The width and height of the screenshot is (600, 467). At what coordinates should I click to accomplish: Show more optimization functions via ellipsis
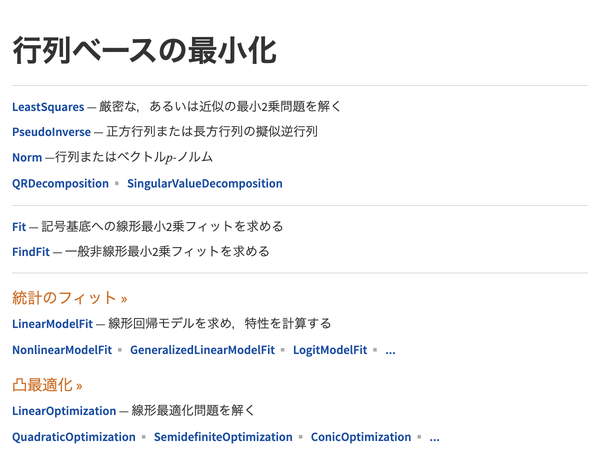click(x=434, y=438)
